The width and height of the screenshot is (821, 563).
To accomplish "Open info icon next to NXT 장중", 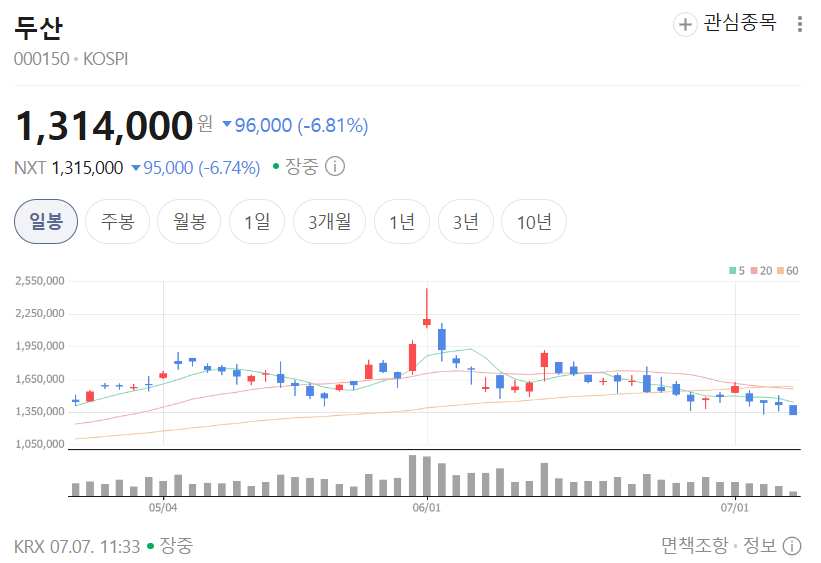I will click(335, 167).
